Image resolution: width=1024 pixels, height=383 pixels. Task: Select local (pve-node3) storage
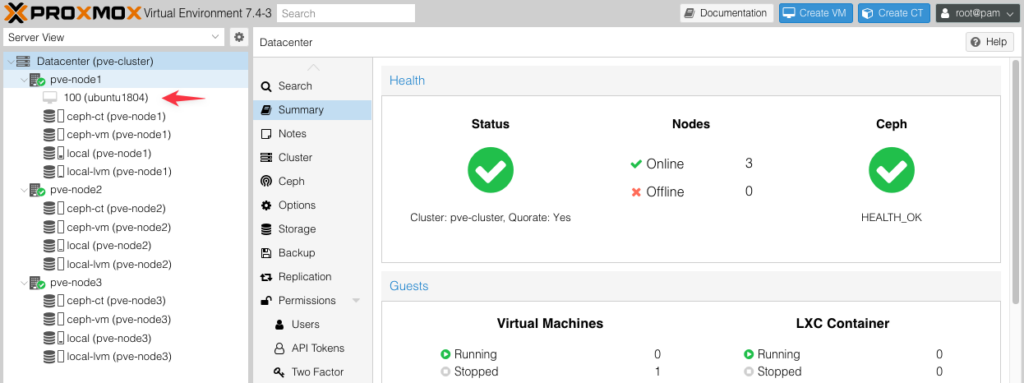tap(109, 339)
